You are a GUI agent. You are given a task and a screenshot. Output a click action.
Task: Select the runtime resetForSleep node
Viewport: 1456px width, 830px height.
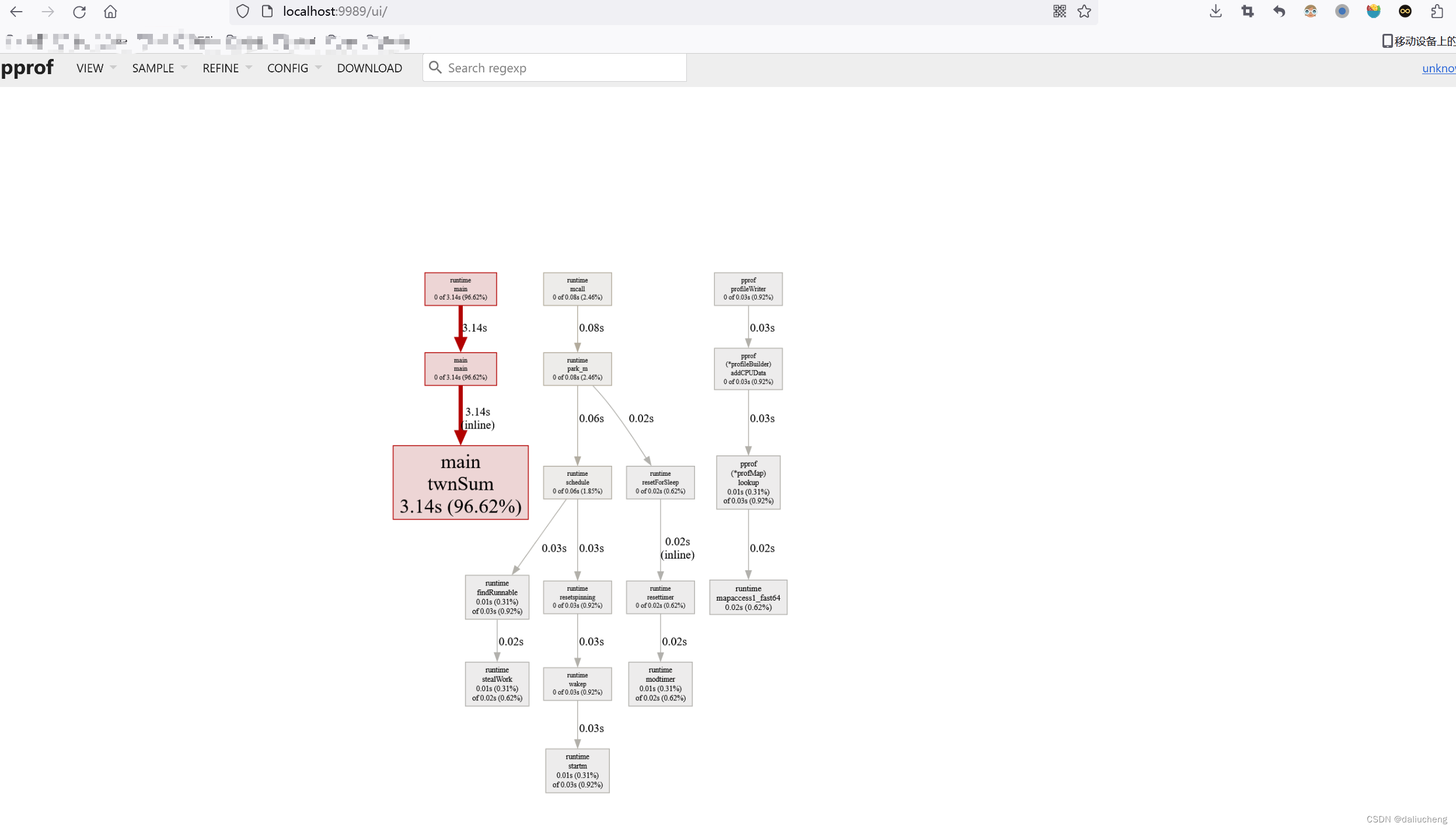[660, 483]
